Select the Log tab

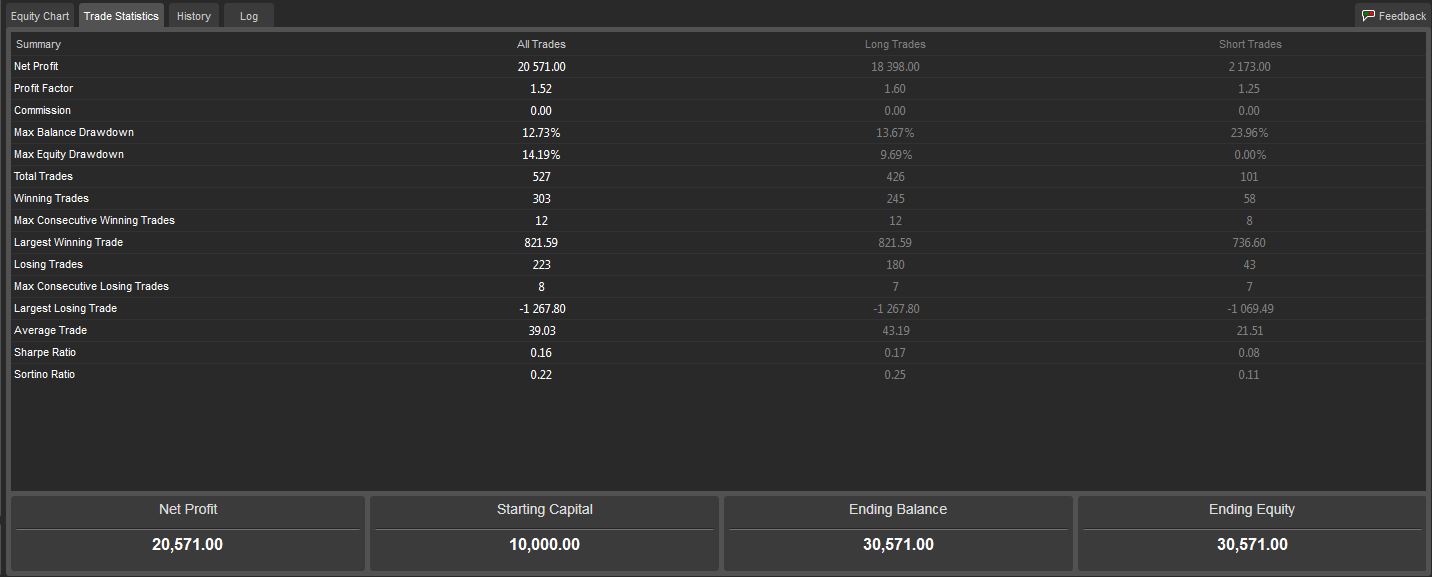249,16
